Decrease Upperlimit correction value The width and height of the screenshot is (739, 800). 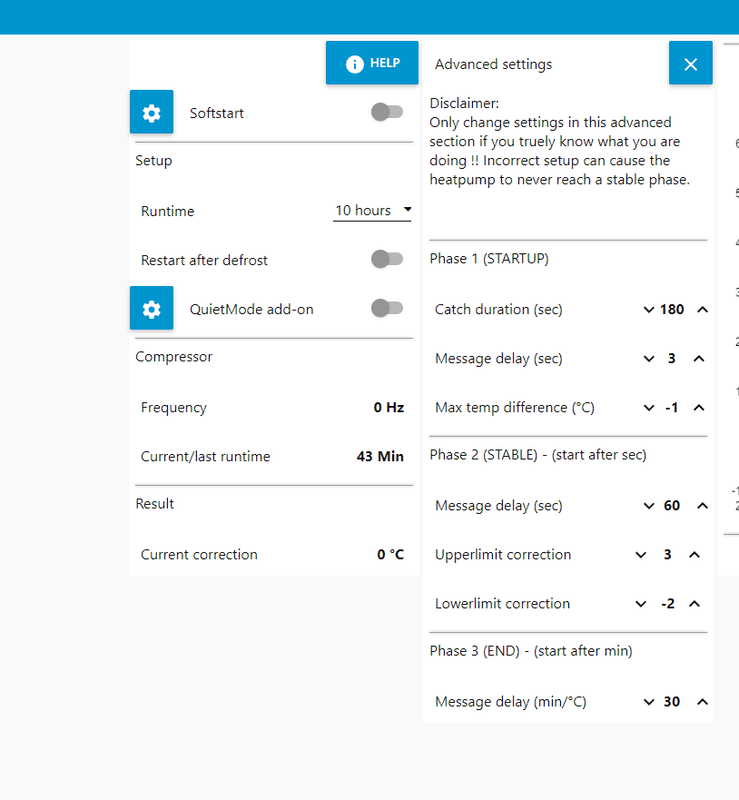641,555
